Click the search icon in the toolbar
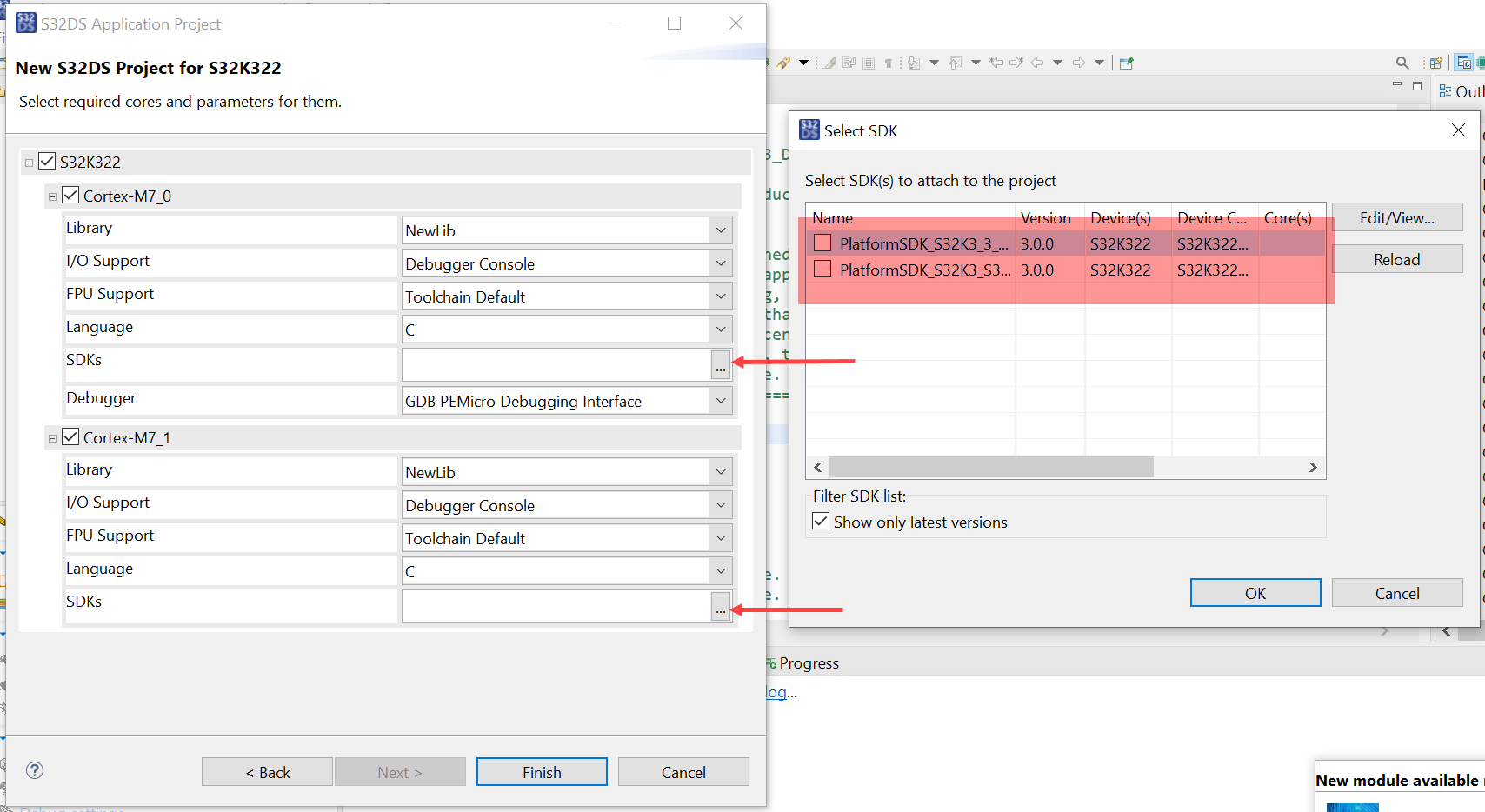The image size is (1485, 812). pos(1402,62)
